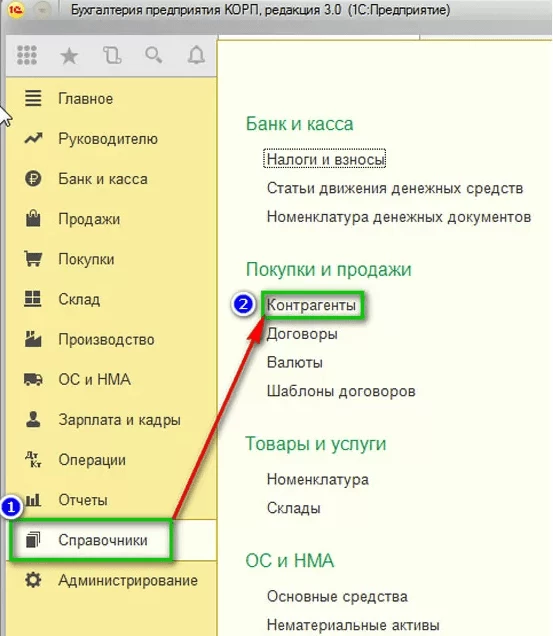Viewport: 553px width, 636px height.
Task: Open the Отчеты section
Action: point(83,500)
